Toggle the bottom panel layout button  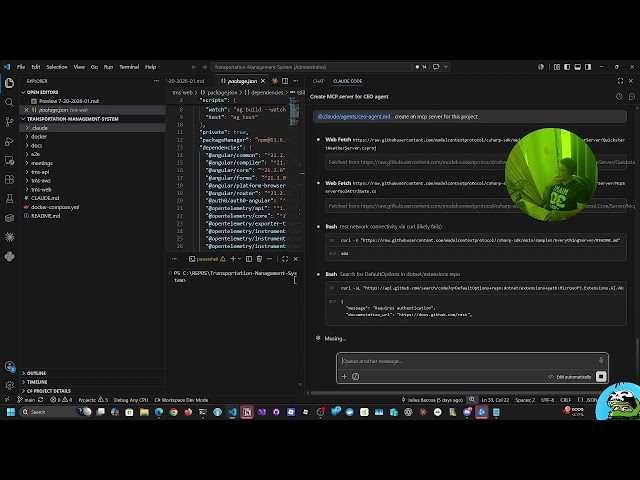[578, 67]
